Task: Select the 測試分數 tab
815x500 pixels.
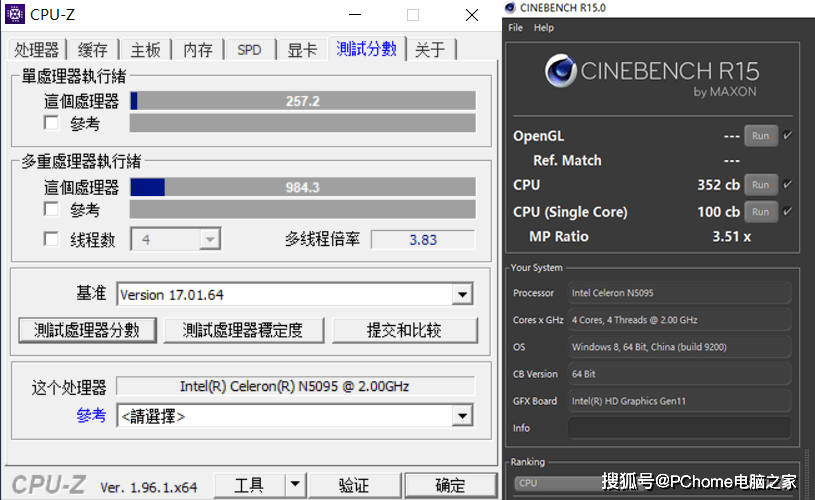Action: coord(366,49)
